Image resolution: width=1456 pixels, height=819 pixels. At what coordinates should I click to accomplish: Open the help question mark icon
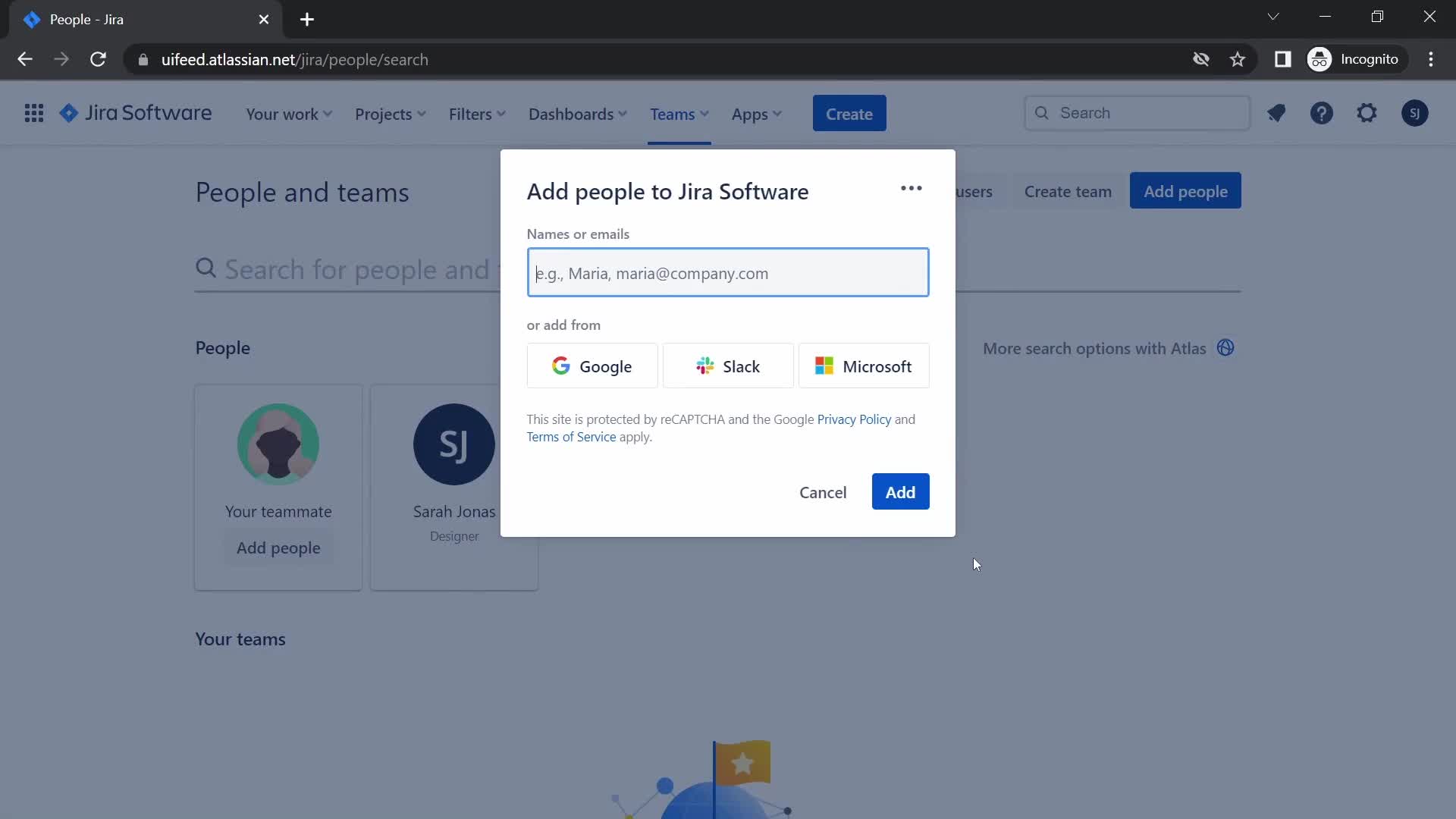(1322, 114)
